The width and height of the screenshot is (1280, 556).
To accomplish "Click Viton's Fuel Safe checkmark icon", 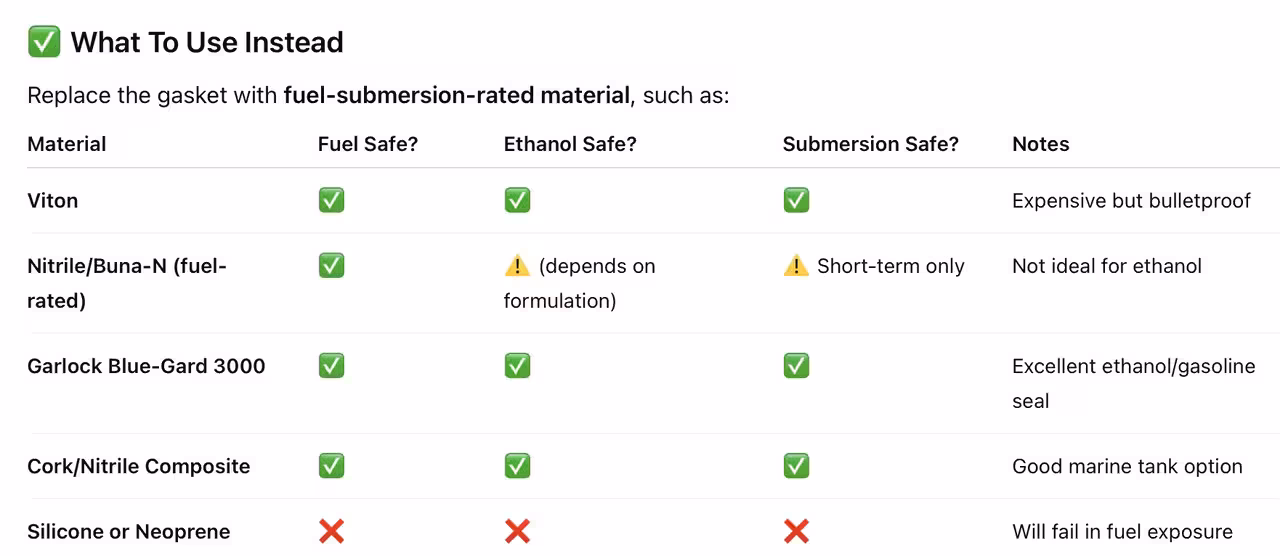I will (331, 200).
